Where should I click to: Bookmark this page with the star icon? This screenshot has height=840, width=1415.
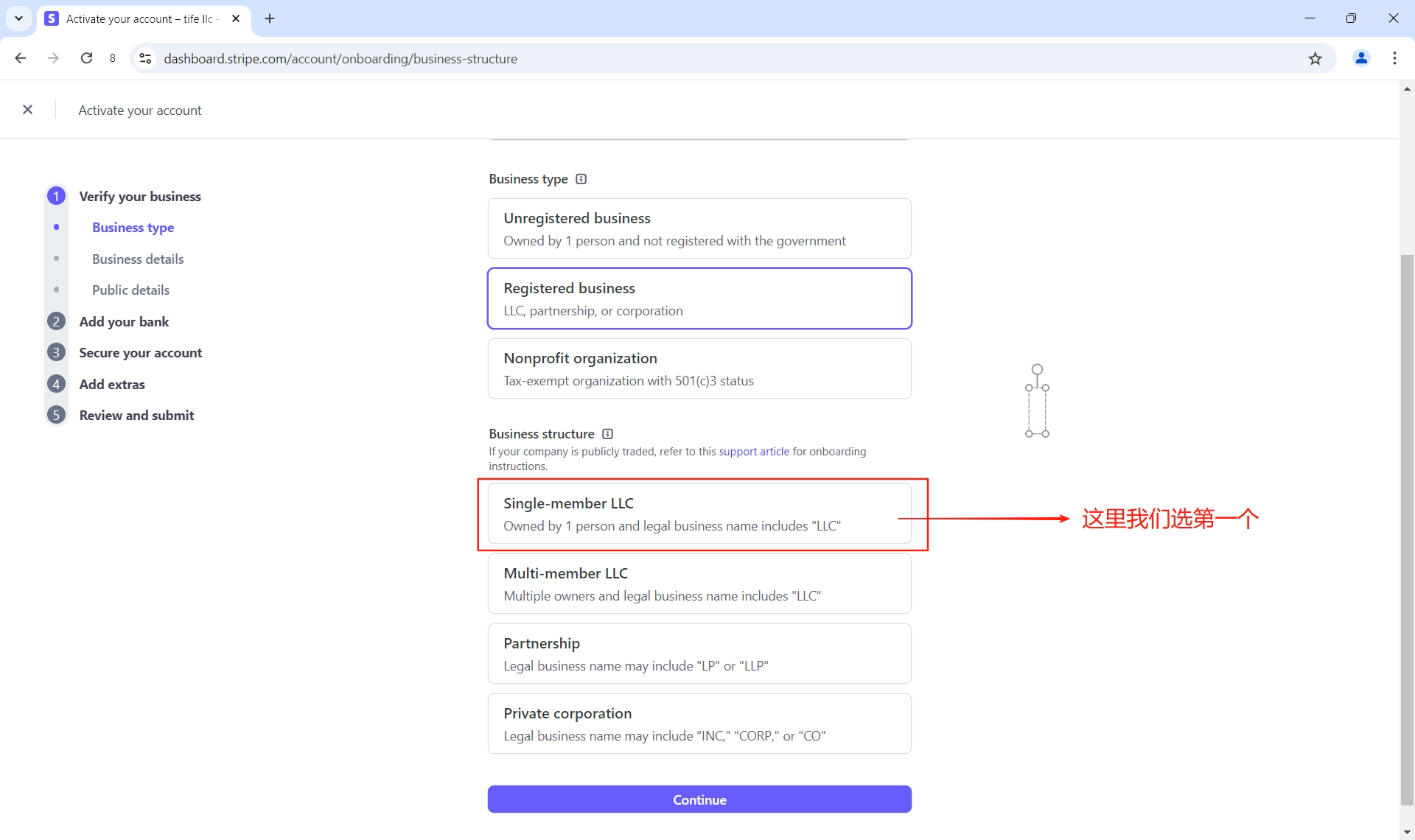1315,59
